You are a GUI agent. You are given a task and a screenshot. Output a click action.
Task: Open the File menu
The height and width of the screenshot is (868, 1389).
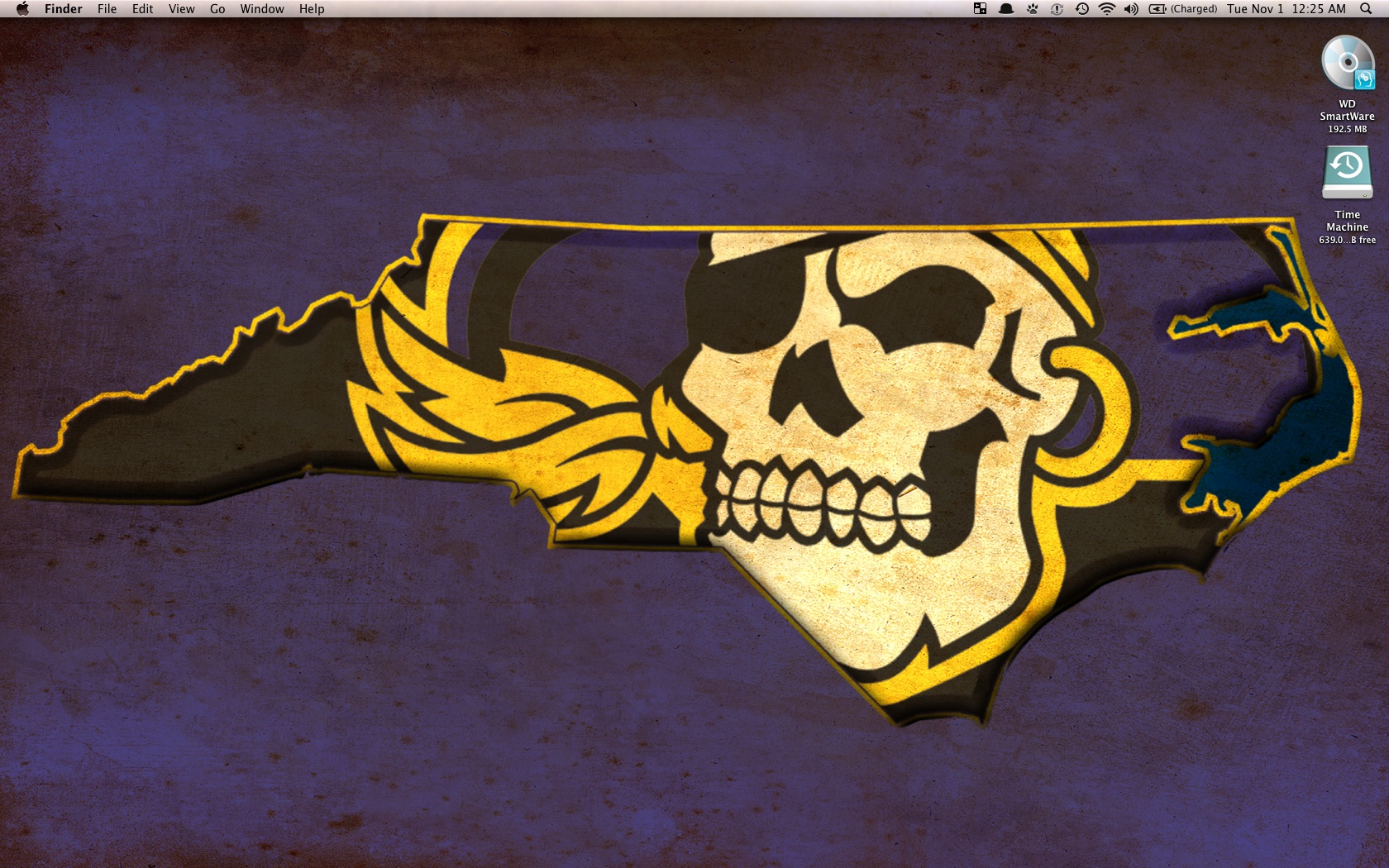107,9
